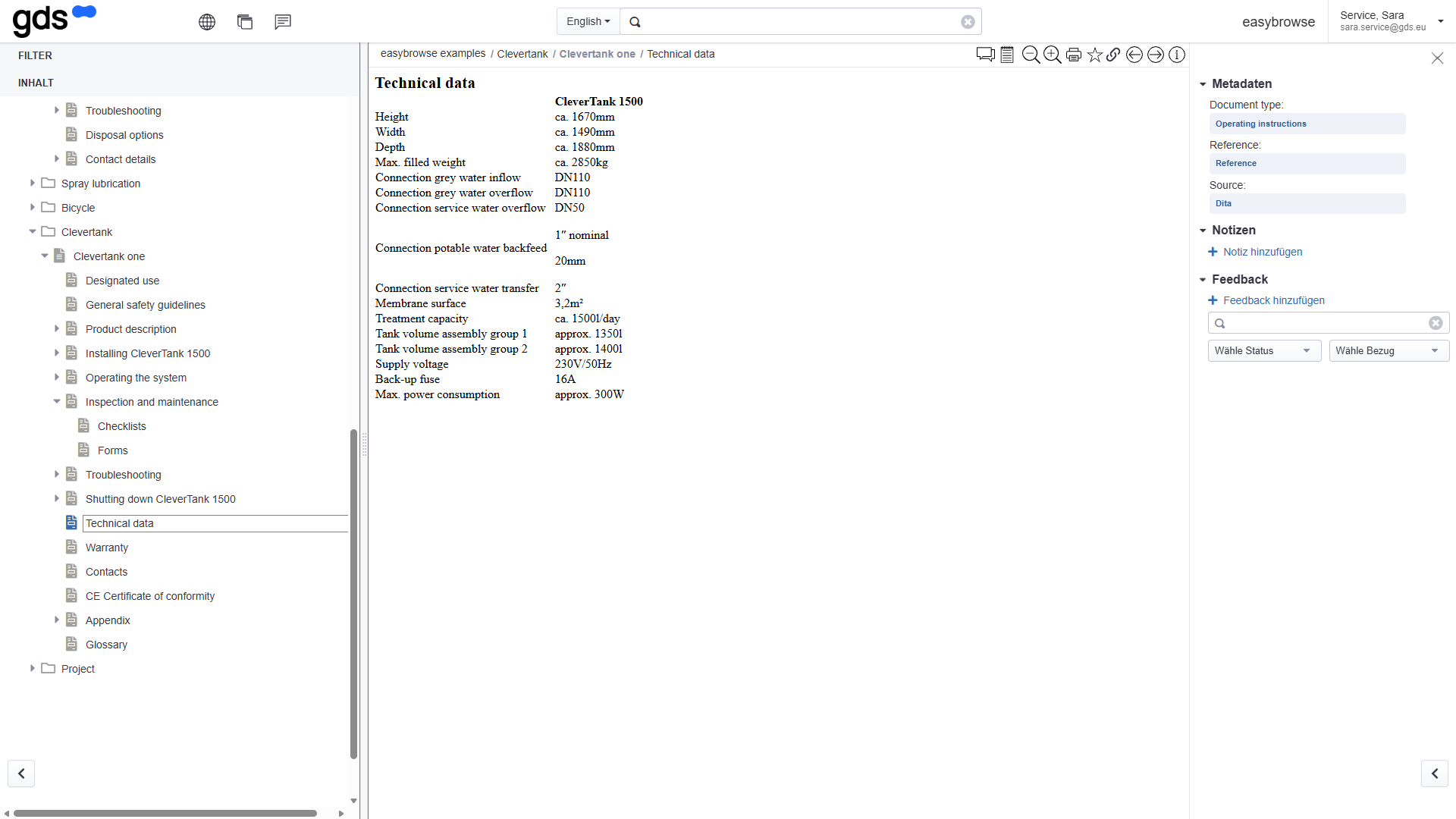Expand the Project folder arrow
This screenshot has height=819, width=1456.
(x=32, y=668)
